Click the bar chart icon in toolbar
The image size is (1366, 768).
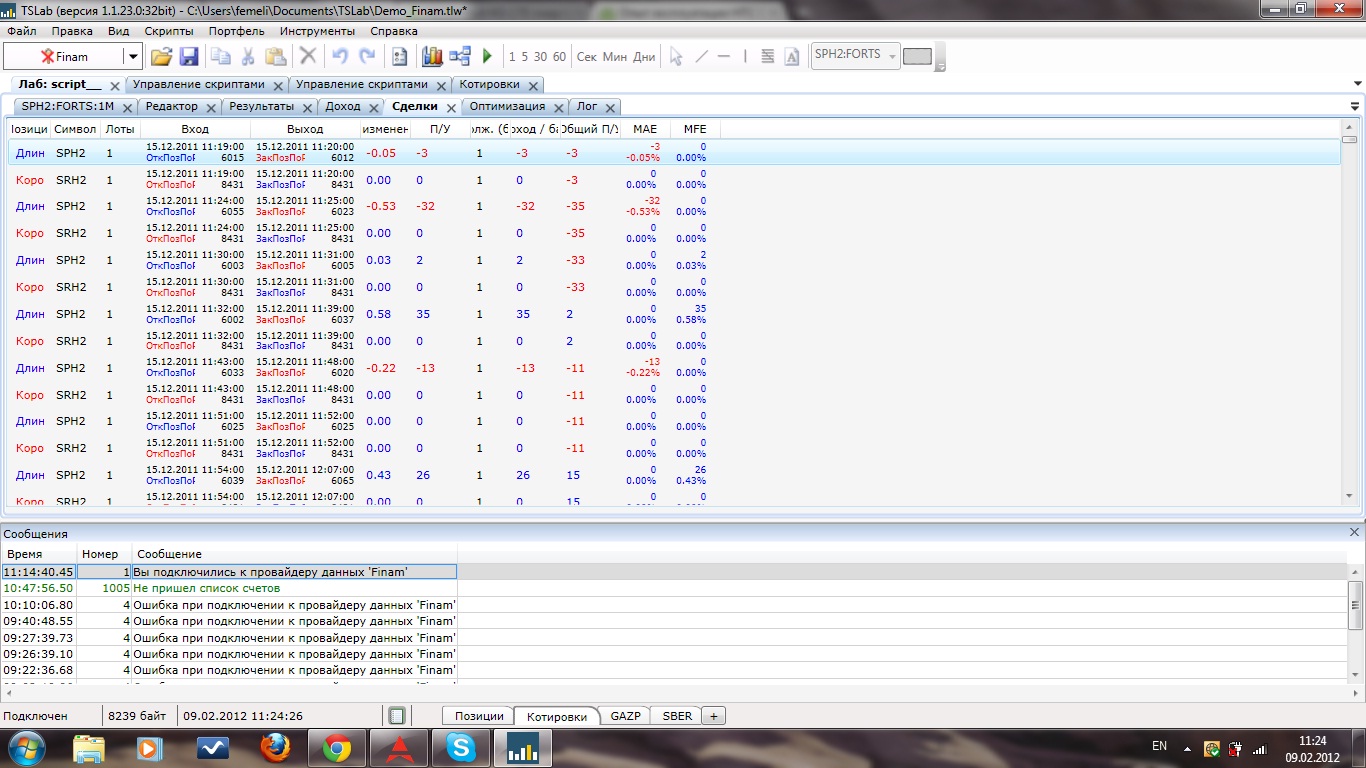click(x=432, y=57)
